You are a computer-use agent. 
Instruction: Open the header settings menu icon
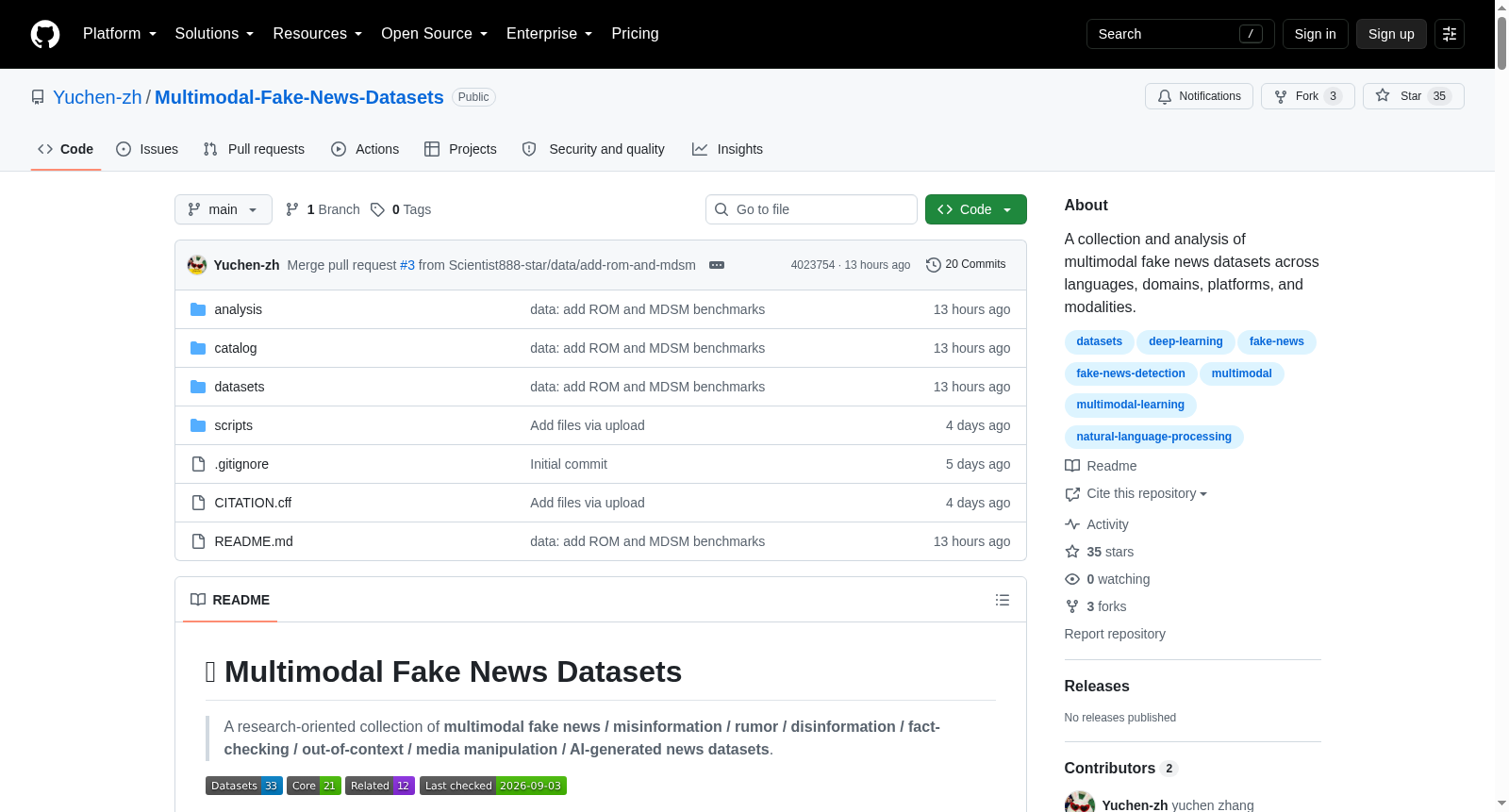pyautogui.click(x=1450, y=34)
